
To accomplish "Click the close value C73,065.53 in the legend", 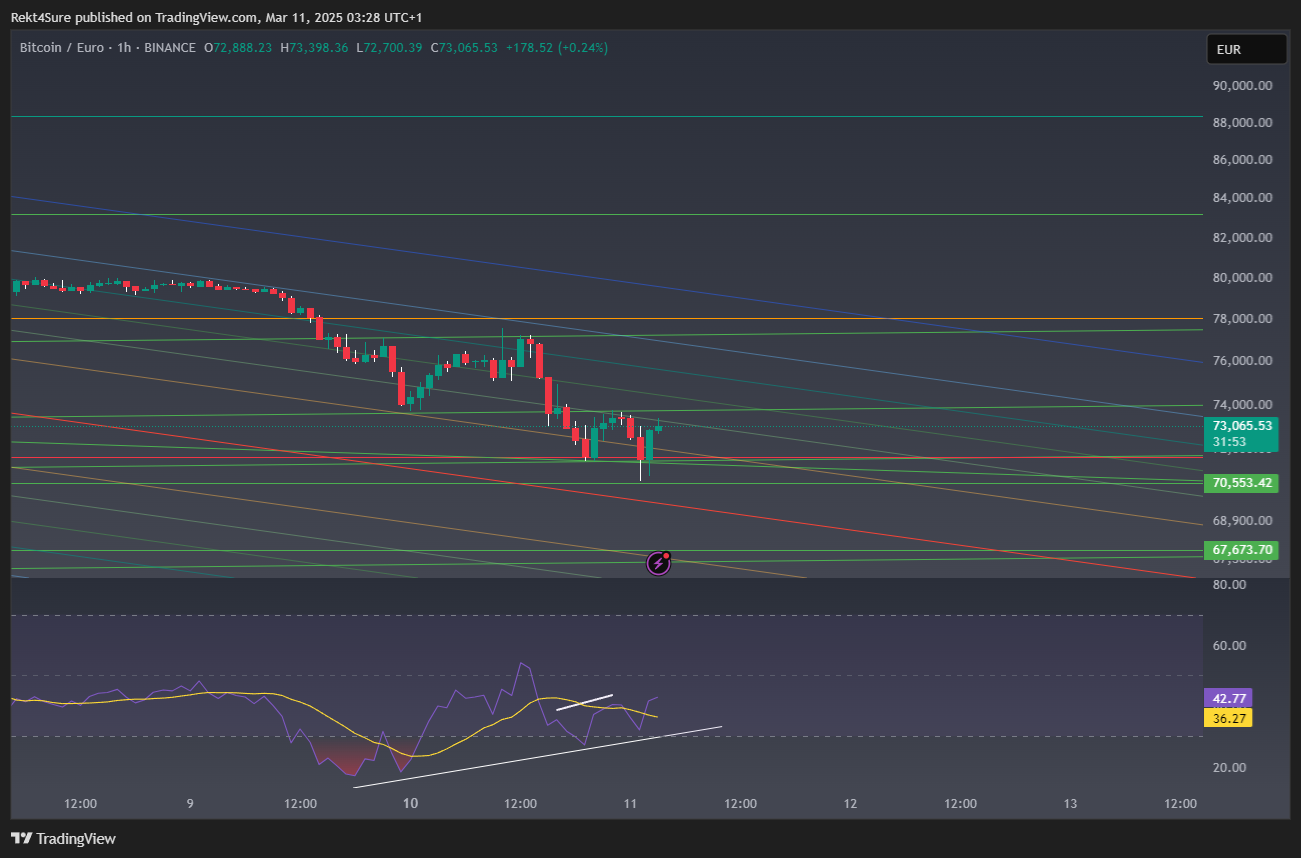I will 464,47.
